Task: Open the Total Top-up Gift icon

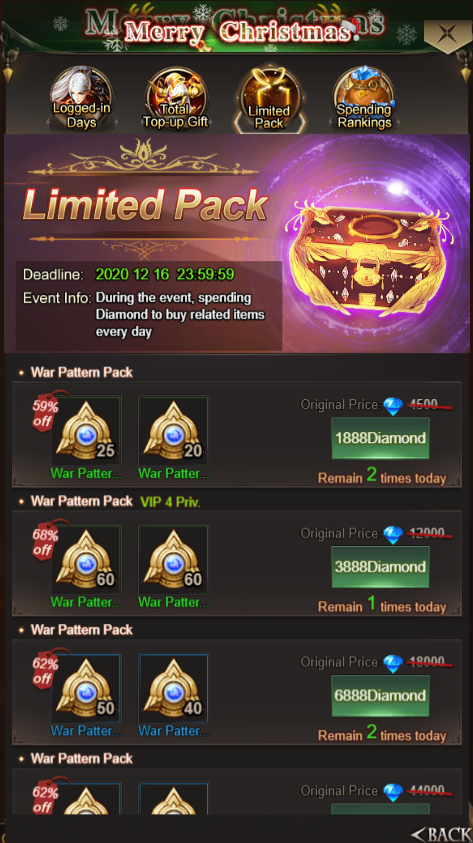Action: pos(176,99)
